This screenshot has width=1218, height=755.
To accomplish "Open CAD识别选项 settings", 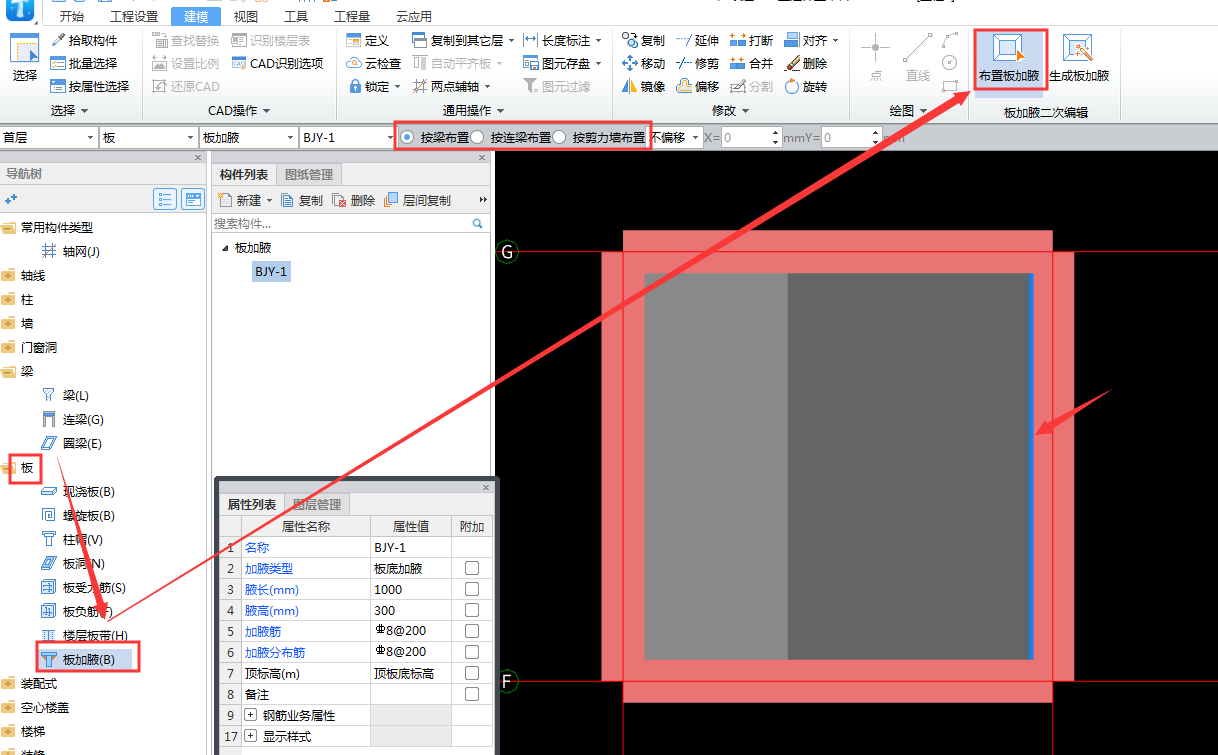I will coord(278,63).
